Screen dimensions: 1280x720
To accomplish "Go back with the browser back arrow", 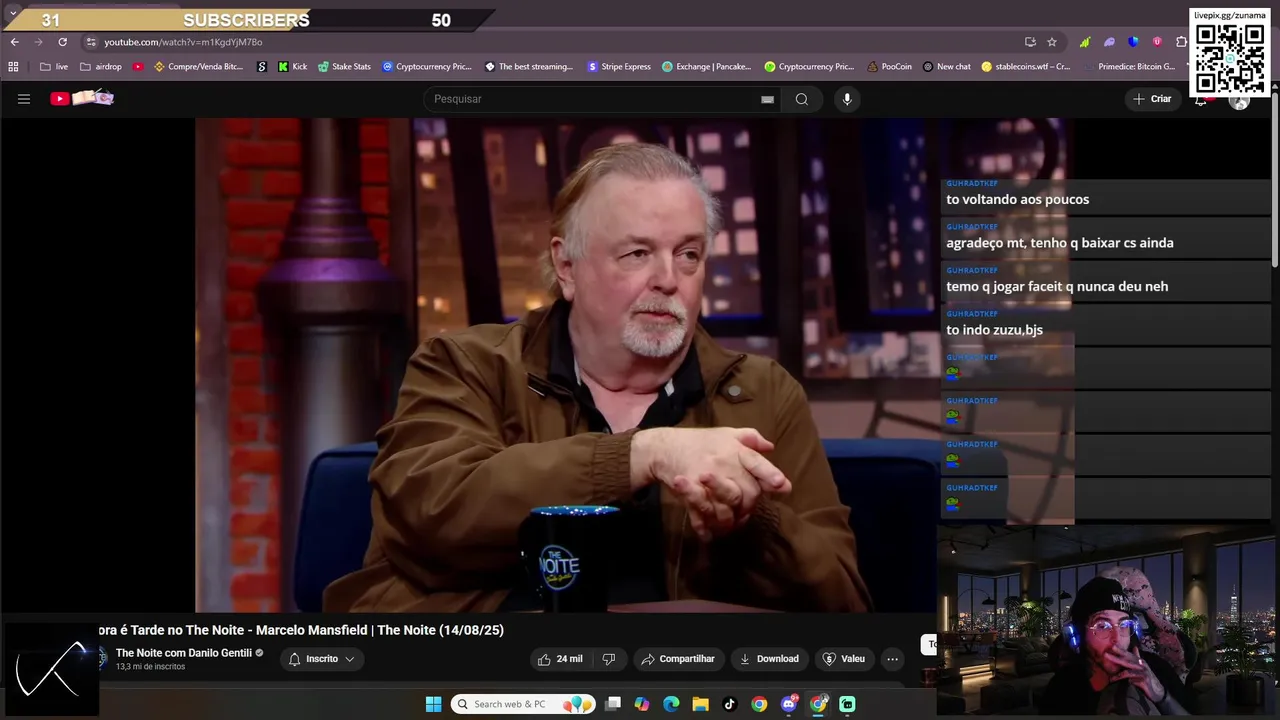I will (14, 42).
